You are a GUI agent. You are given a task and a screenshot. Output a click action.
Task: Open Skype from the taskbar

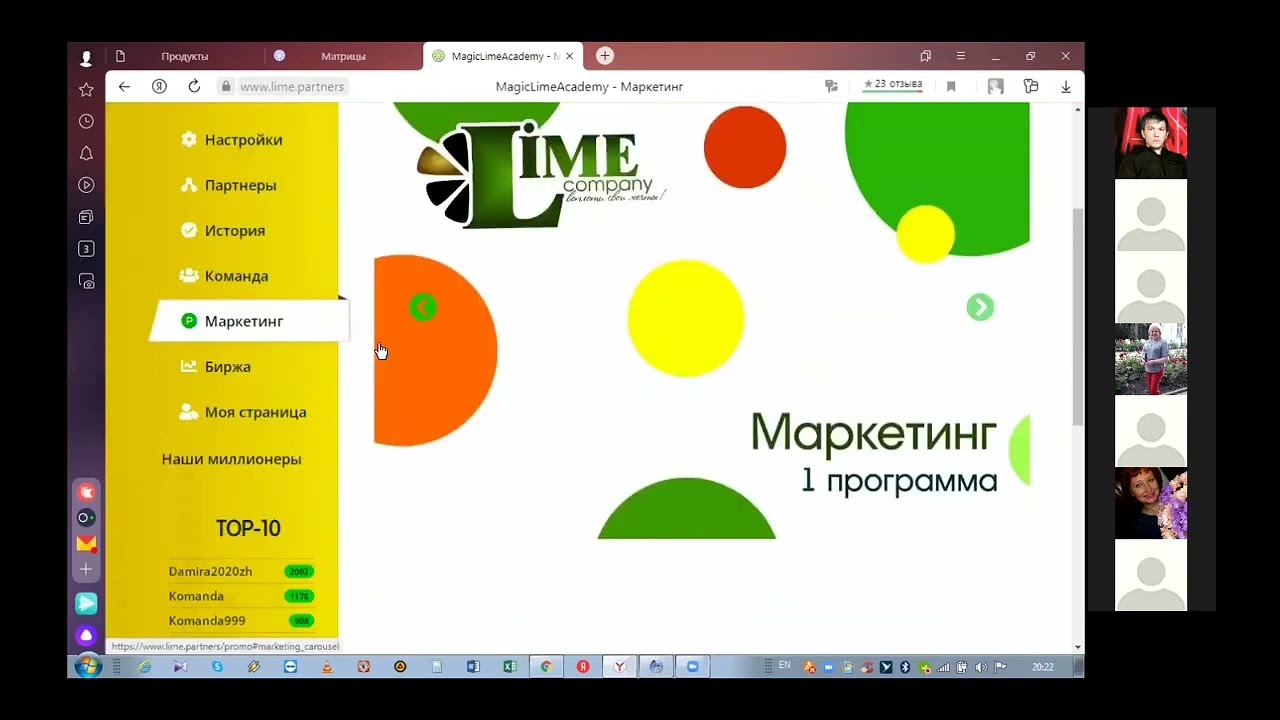217,667
